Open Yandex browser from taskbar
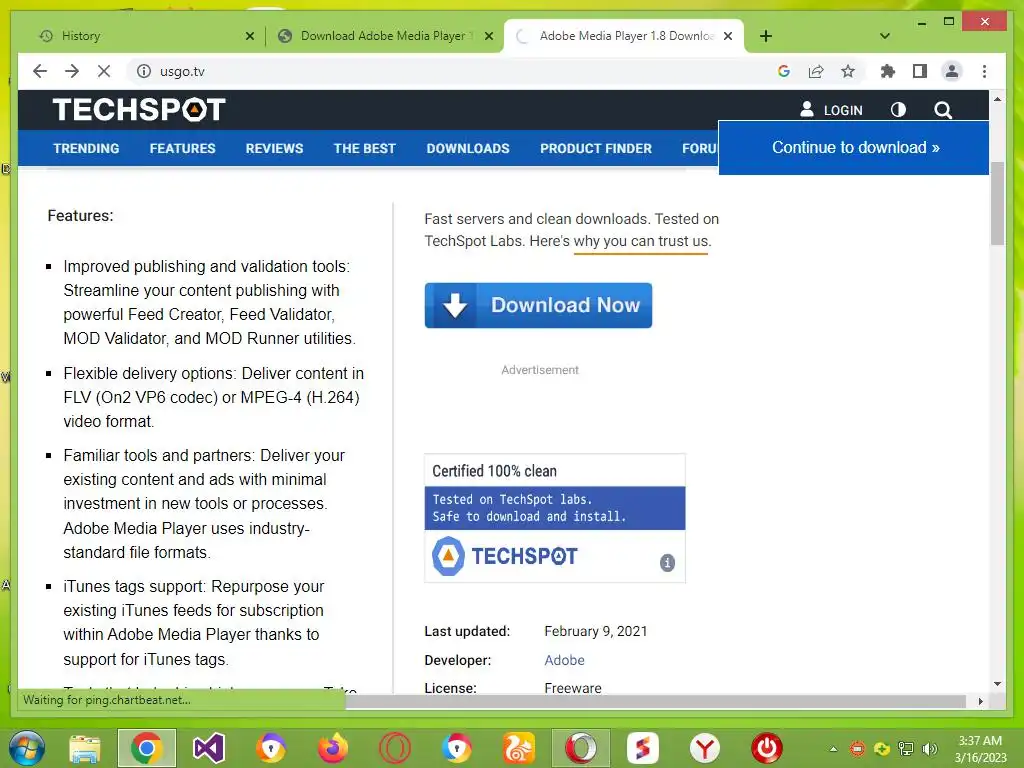 pyautogui.click(x=705, y=748)
